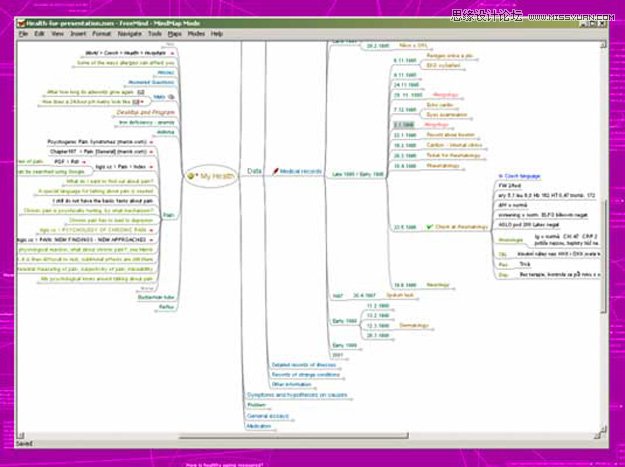Select the Data node
Viewport: 625px width, 467px height.
(254, 171)
